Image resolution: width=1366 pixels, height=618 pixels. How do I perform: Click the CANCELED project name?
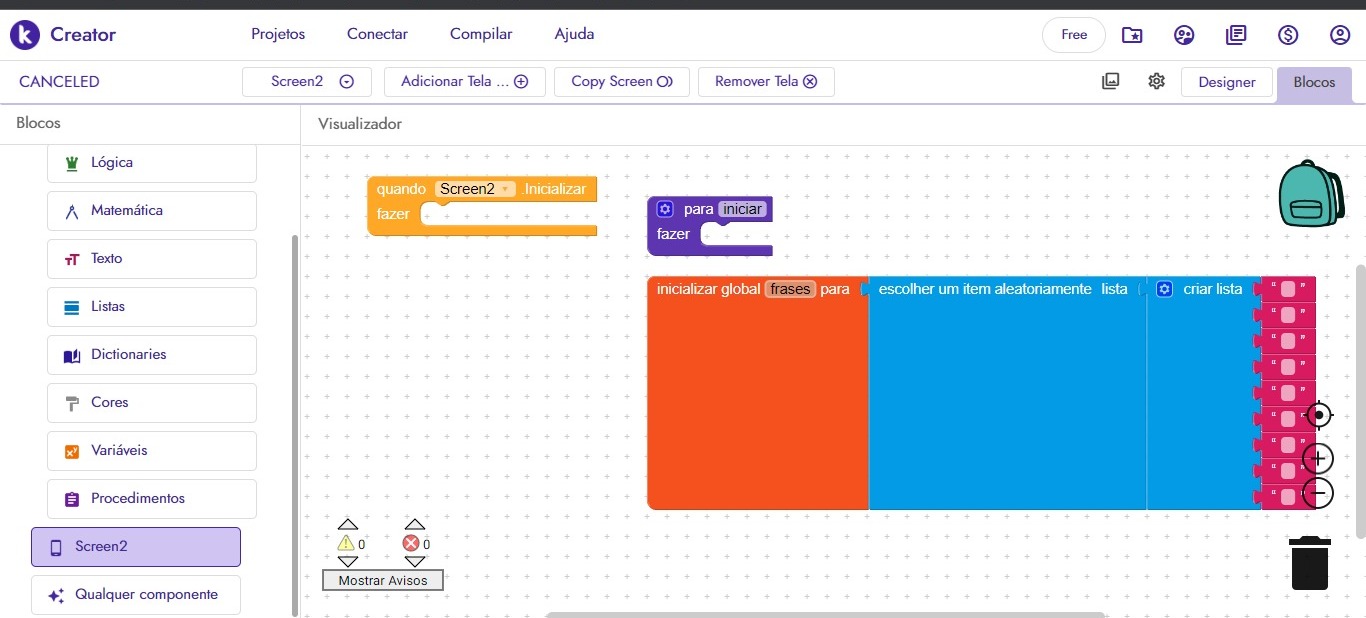(x=59, y=82)
